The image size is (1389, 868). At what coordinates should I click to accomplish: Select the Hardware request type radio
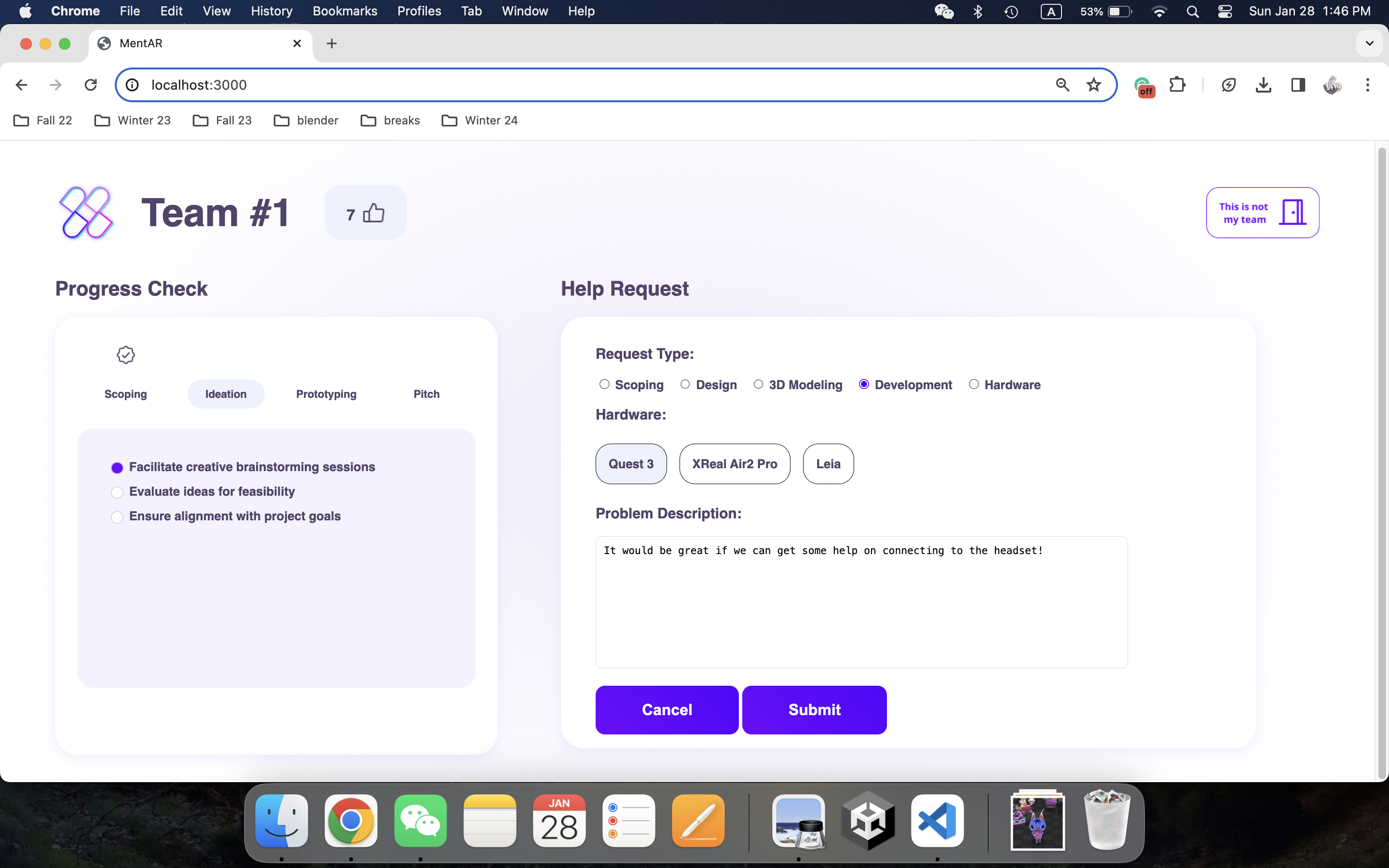pos(973,384)
